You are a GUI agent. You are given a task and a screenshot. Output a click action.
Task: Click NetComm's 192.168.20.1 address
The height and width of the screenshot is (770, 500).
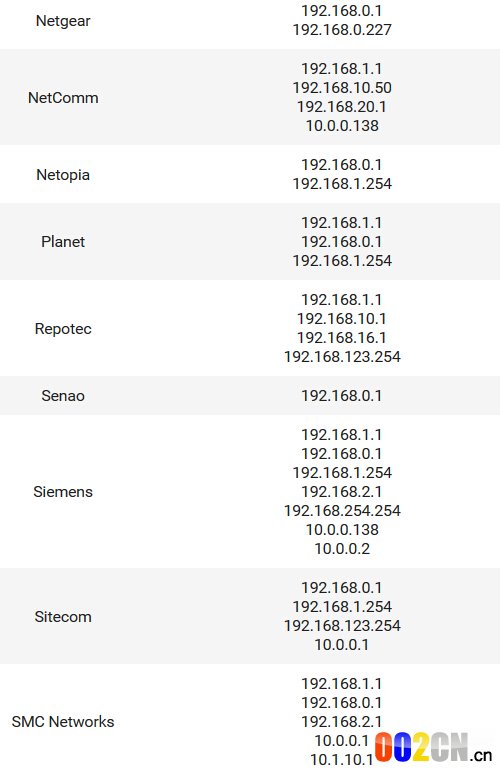coord(342,107)
